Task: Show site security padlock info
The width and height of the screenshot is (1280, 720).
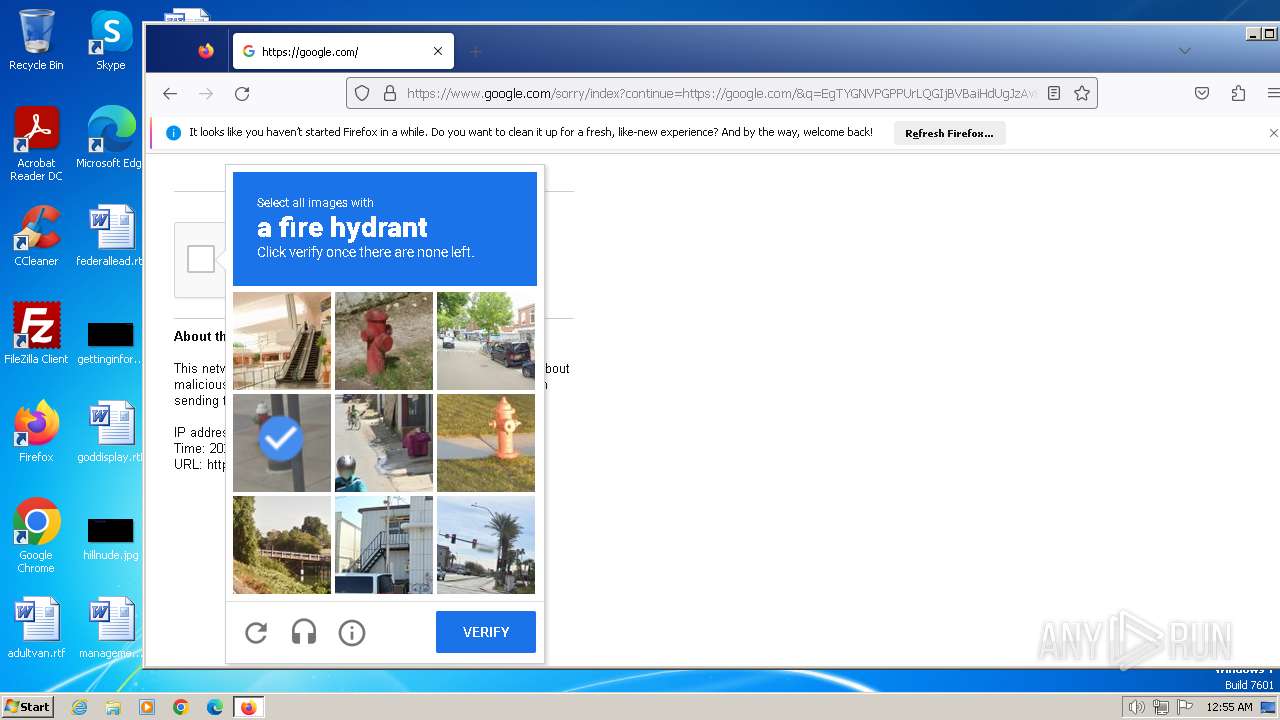Action: pos(389,93)
